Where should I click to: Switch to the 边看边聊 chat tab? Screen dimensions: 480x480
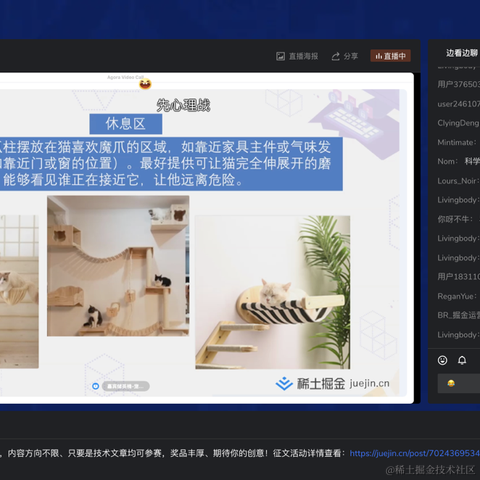point(462,53)
